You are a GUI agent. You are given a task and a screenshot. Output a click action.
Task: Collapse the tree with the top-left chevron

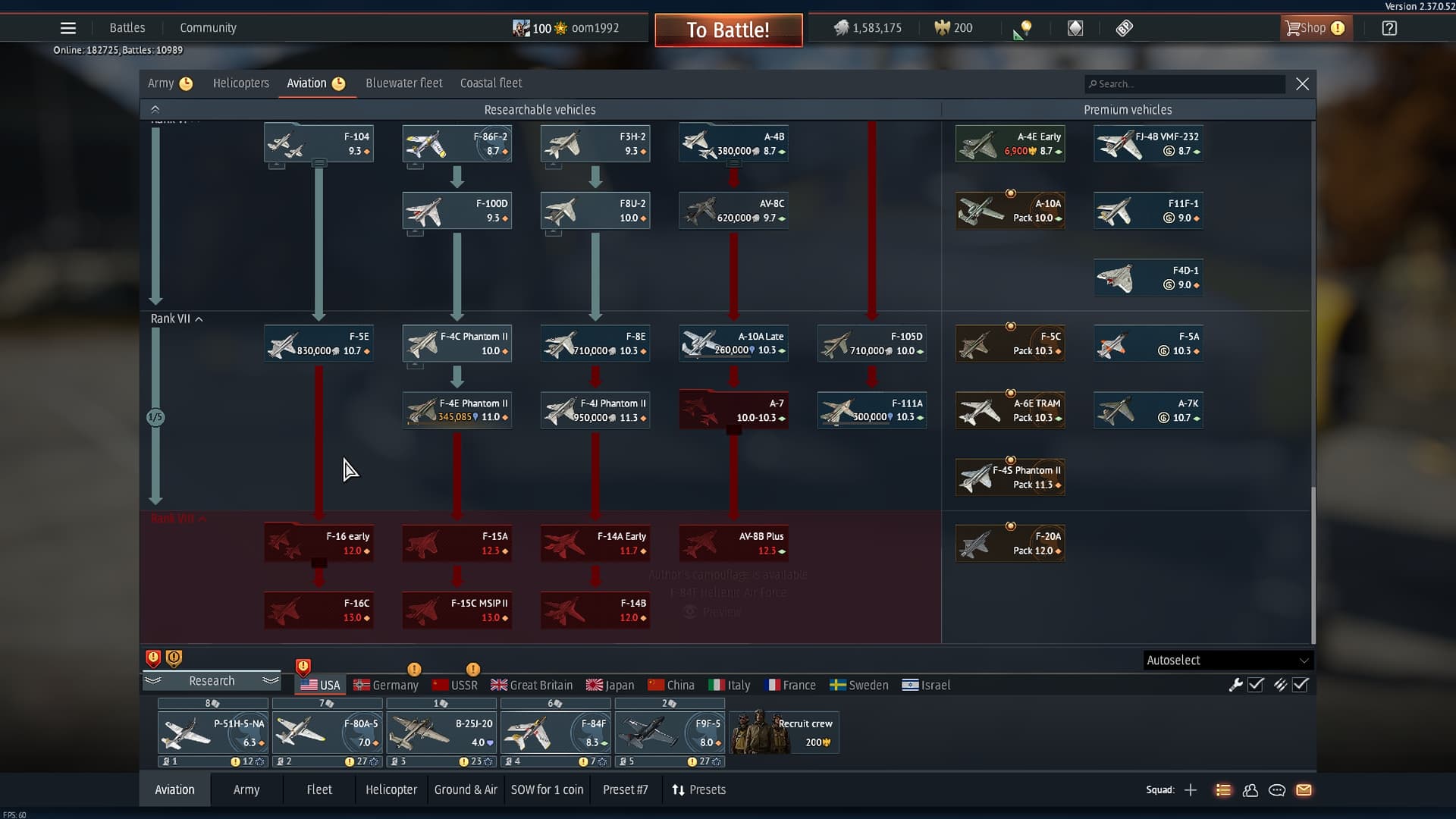(x=155, y=109)
